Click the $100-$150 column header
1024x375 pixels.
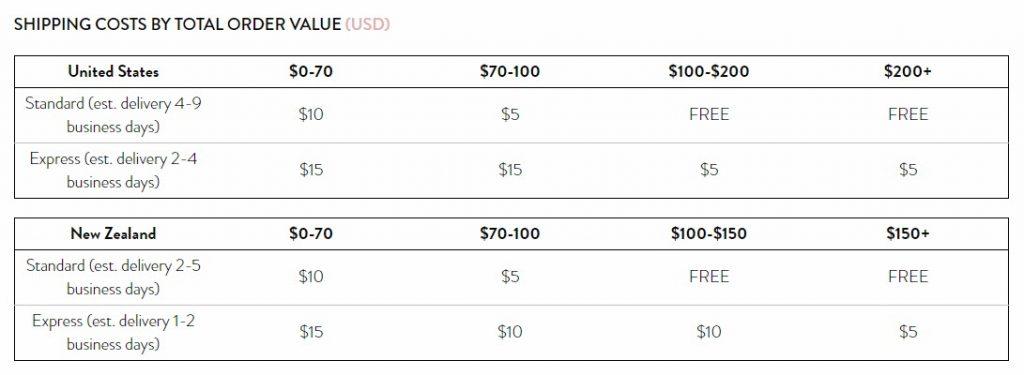click(x=709, y=233)
